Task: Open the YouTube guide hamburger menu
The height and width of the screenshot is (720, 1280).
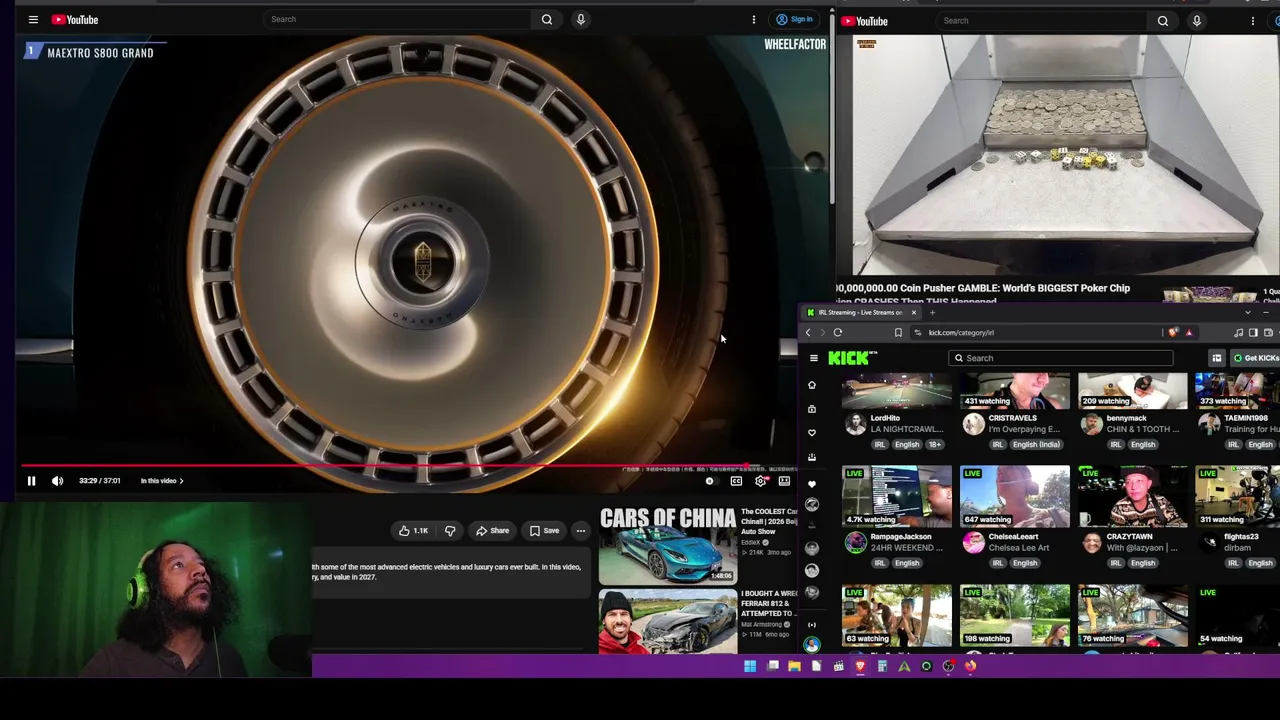Action: pyautogui.click(x=33, y=19)
